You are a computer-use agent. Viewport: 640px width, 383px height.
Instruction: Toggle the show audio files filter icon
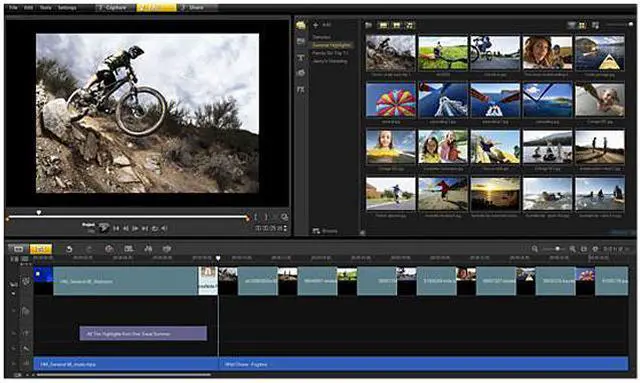pos(409,25)
